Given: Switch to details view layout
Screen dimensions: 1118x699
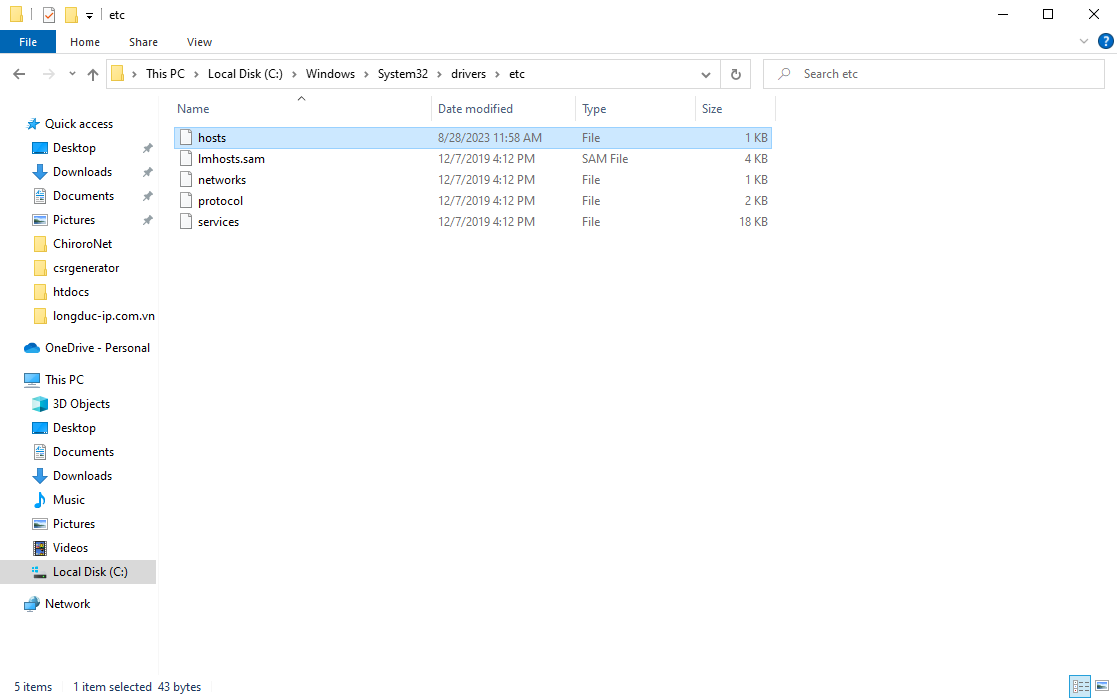Looking at the screenshot, I should click(1080, 687).
